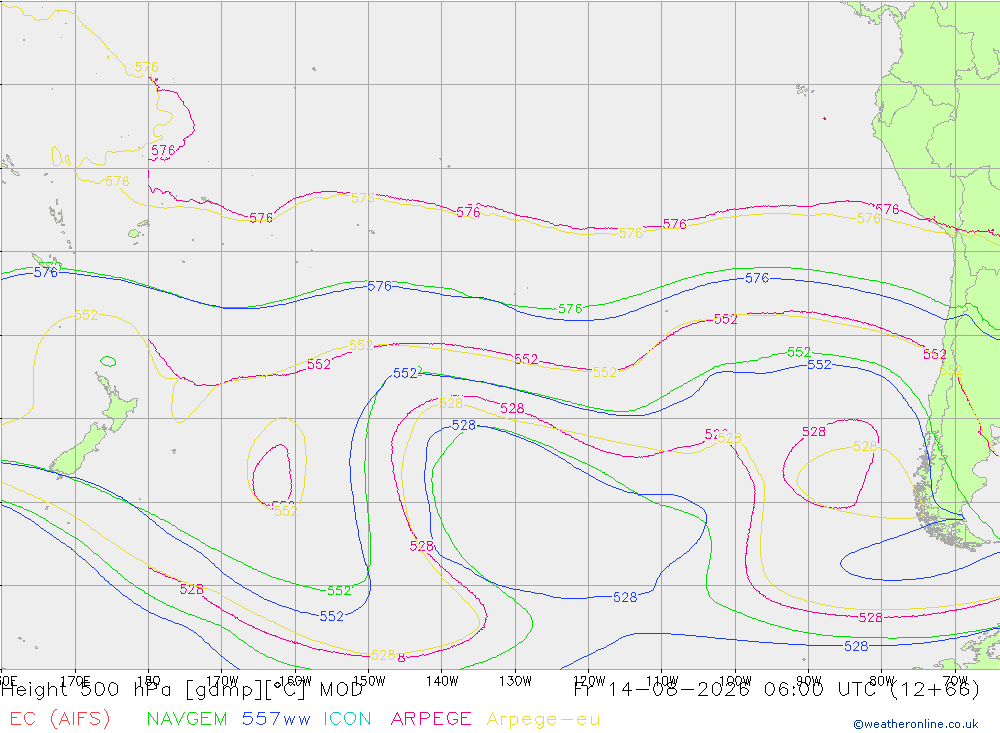Click the 70W longitude label
Screen dimensions: 1000x733
coord(955,681)
